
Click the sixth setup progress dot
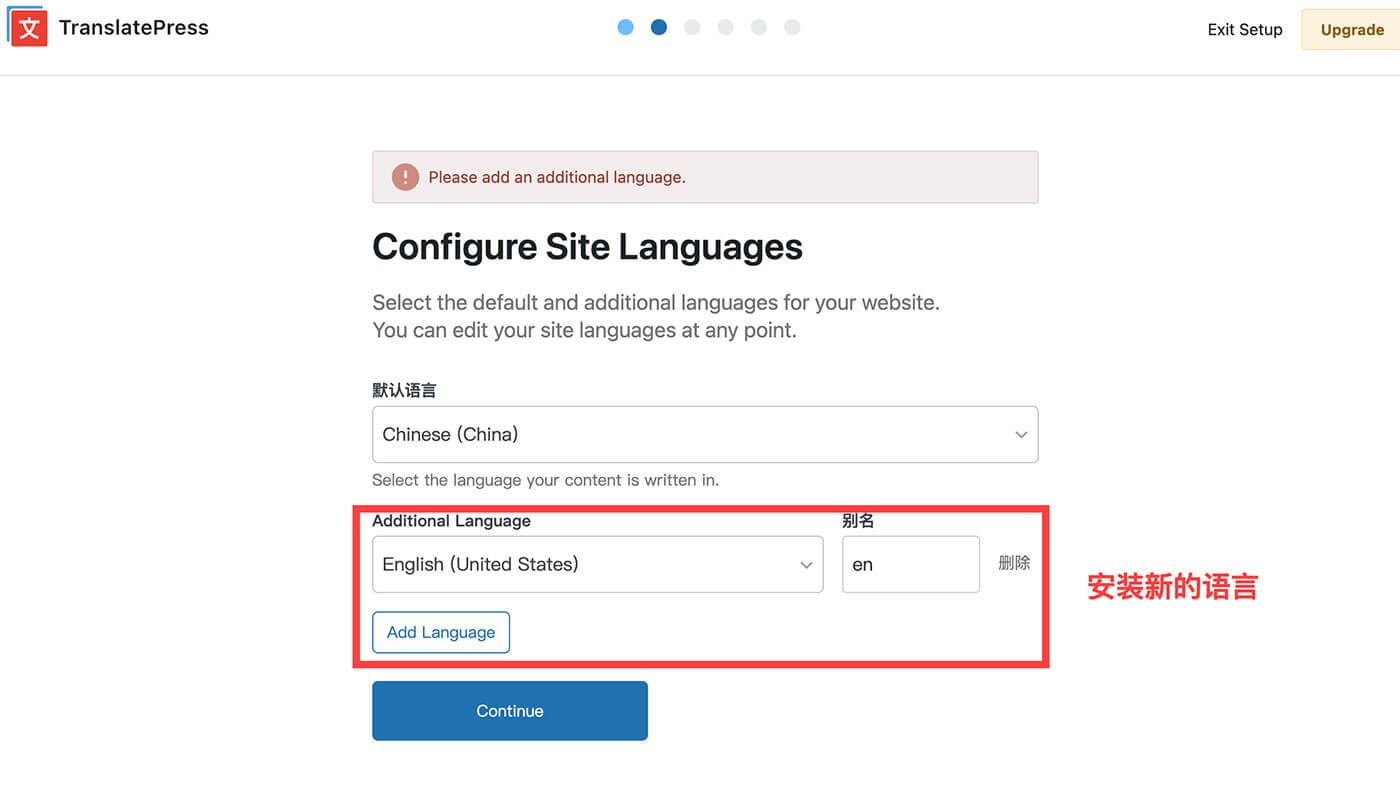[792, 27]
